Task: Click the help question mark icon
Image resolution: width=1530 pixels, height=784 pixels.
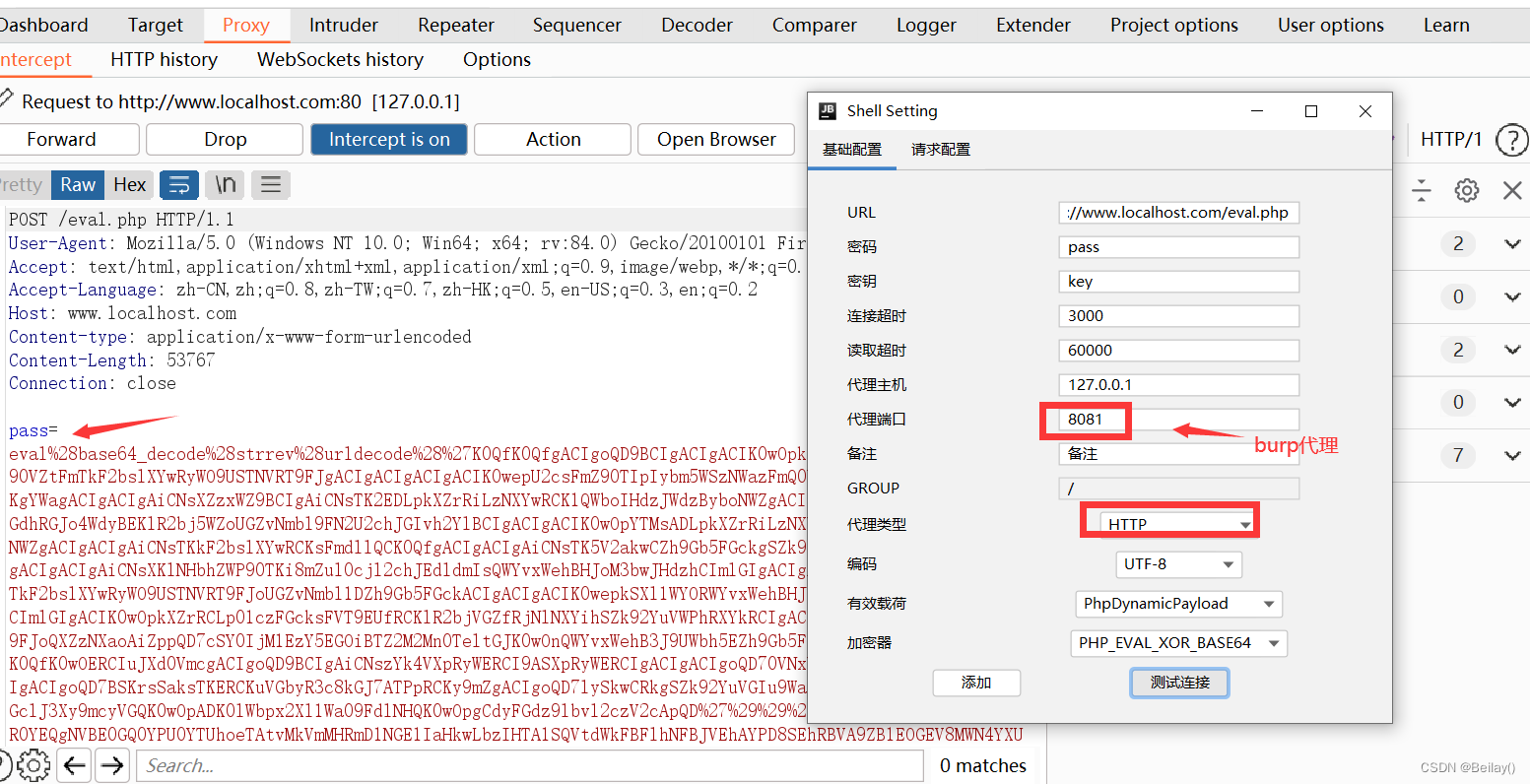Action: point(1511,140)
